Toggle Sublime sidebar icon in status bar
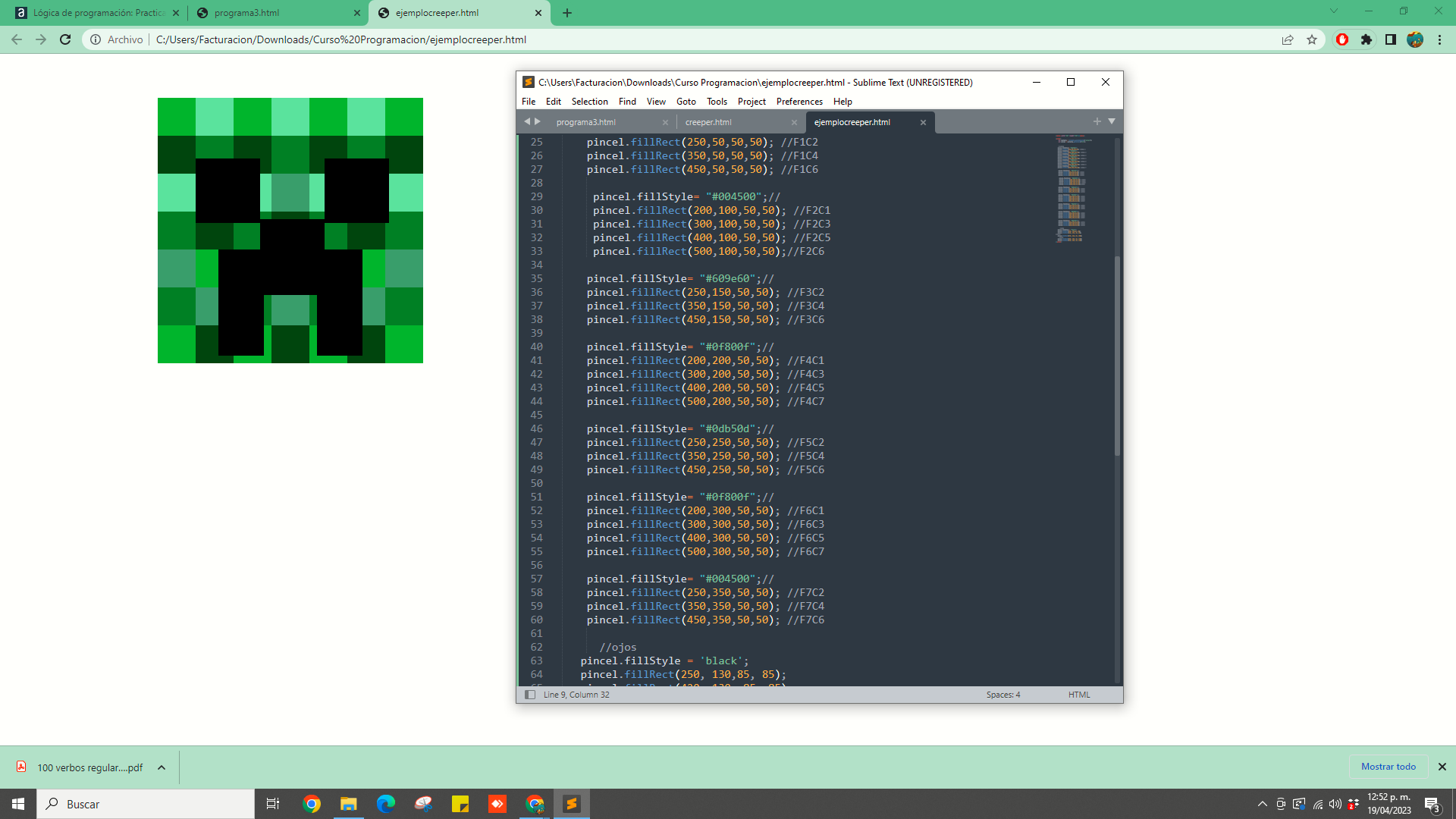This screenshot has width=1456, height=819. [x=530, y=695]
